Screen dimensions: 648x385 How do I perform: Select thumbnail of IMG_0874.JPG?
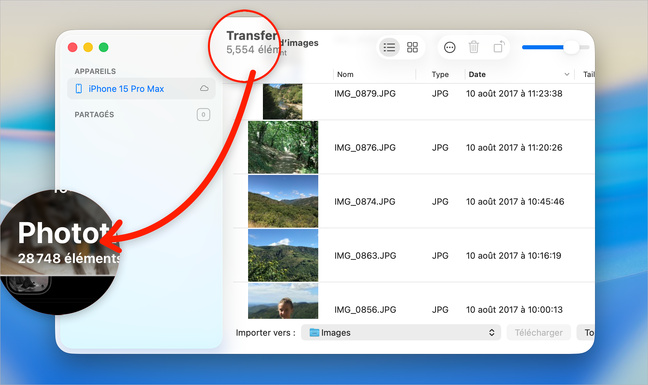click(x=283, y=201)
